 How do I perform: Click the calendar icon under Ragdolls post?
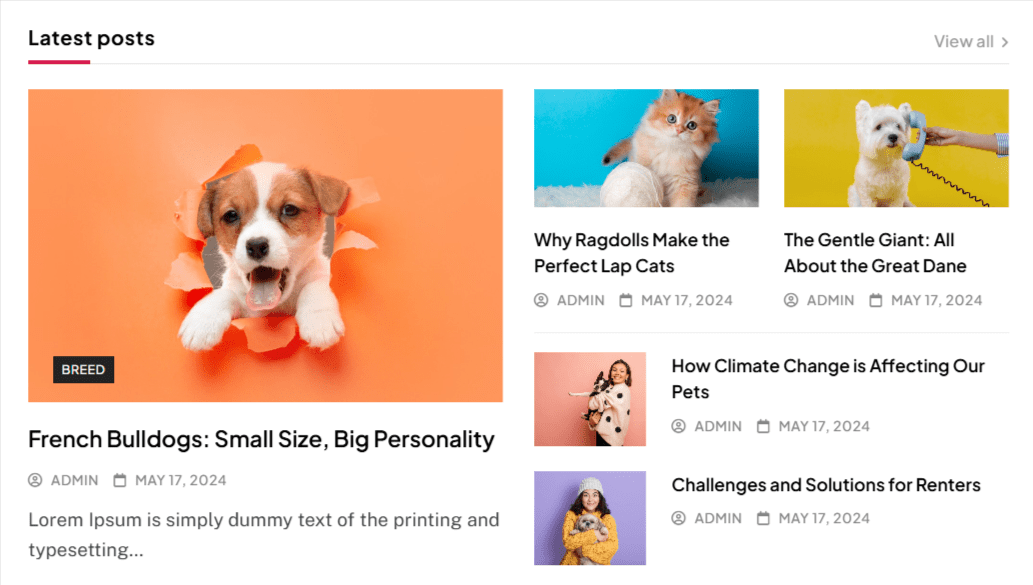[626, 300]
